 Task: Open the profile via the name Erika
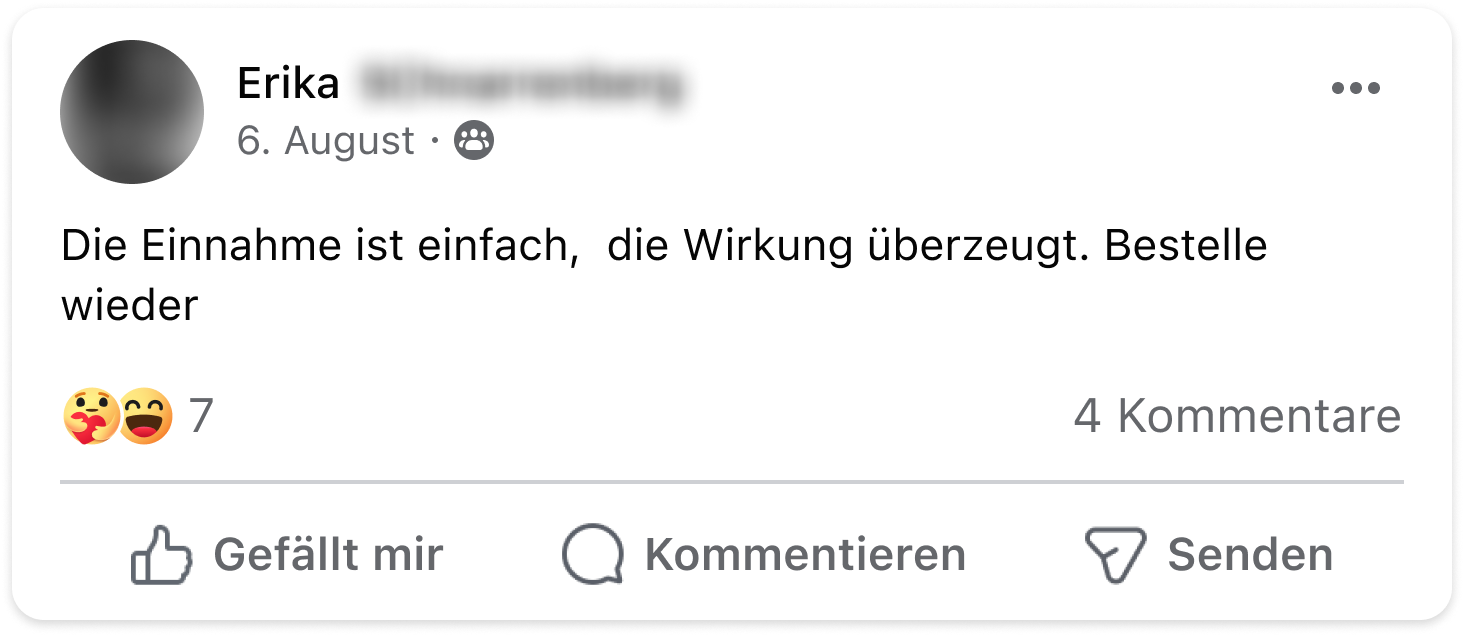click(289, 84)
